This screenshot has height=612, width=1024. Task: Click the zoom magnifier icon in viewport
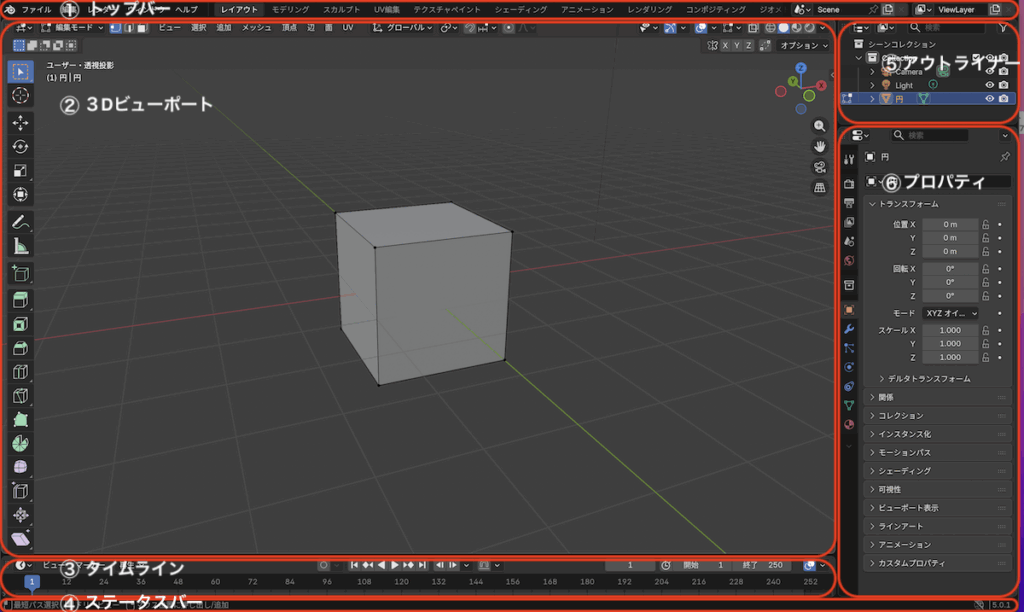point(820,125)
